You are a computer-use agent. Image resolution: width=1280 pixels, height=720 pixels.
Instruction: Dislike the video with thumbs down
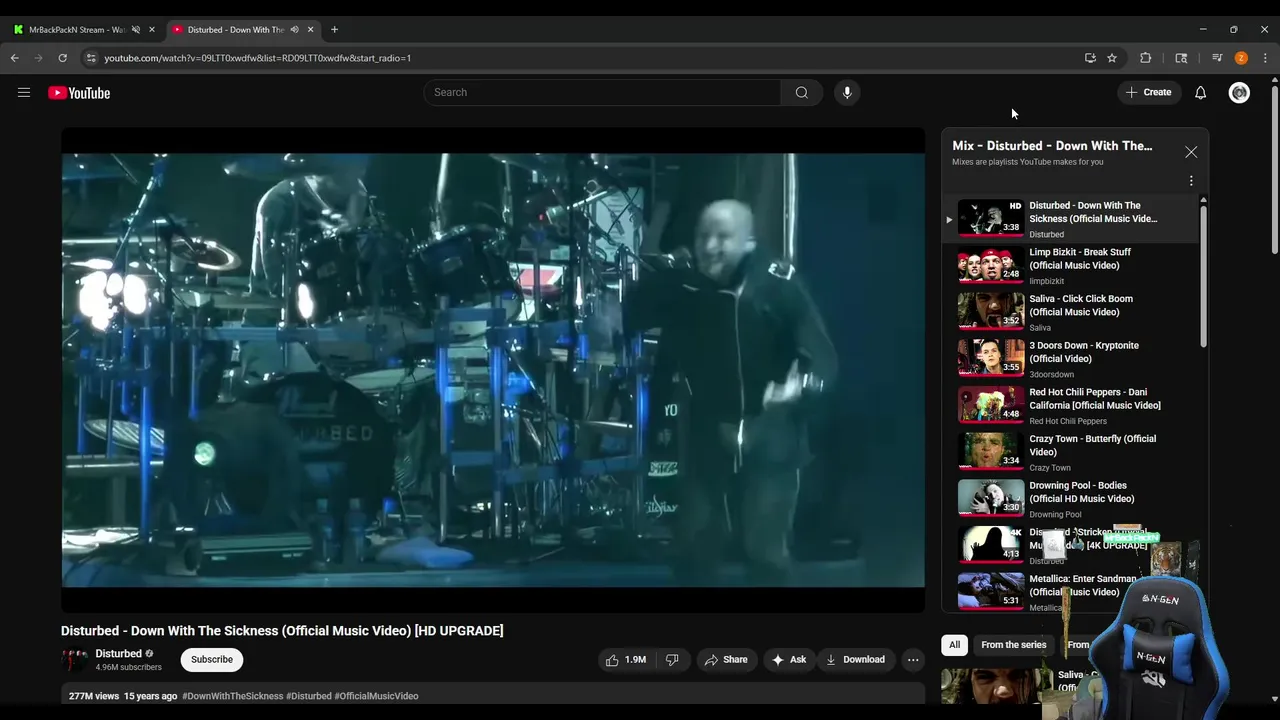tap(672, 660)
